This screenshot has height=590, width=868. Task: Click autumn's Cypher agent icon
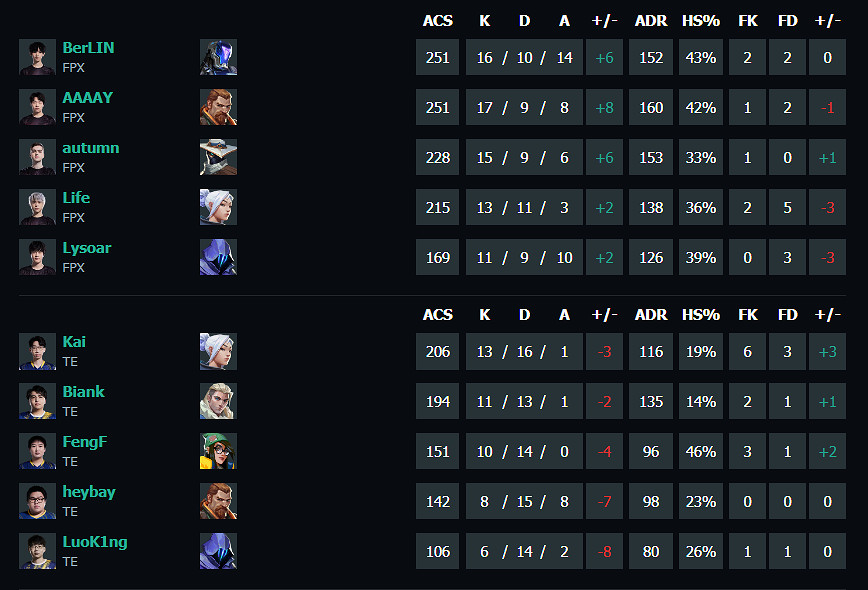(x=218, y=157)
